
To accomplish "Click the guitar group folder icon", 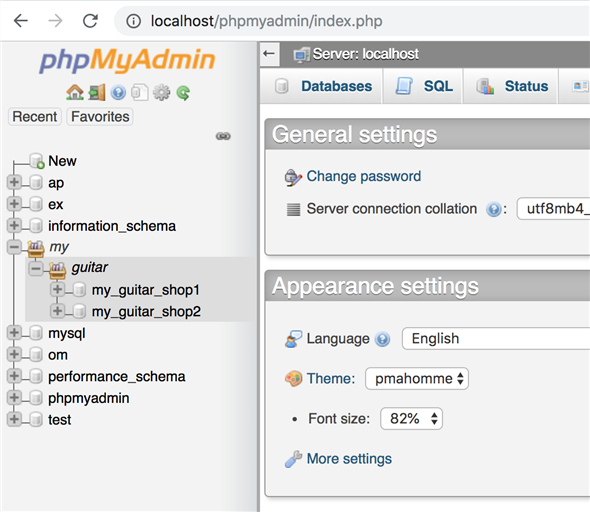I will [58, 270].
